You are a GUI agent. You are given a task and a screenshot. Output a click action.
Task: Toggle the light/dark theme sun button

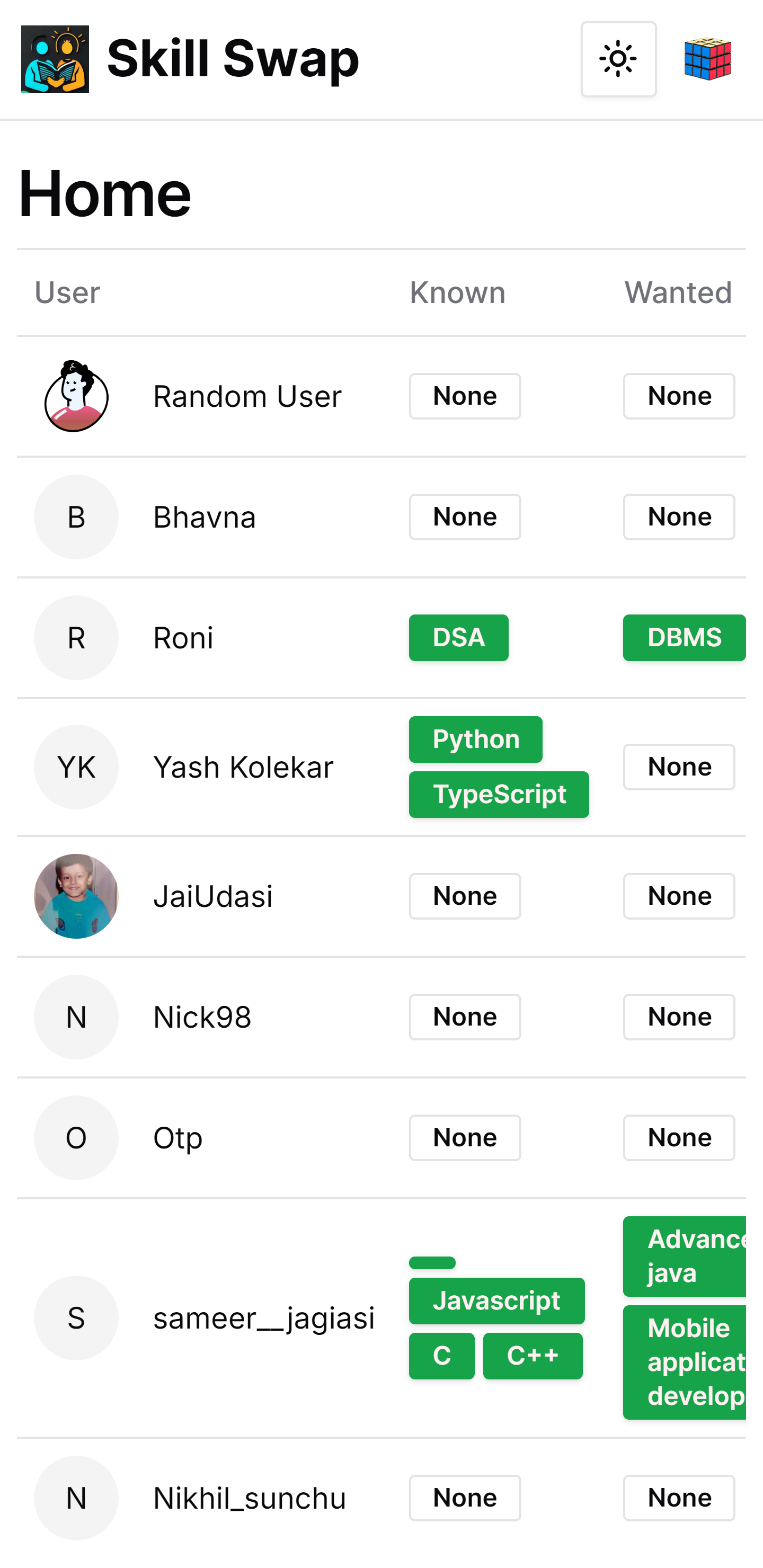click(x=618, y=59)
